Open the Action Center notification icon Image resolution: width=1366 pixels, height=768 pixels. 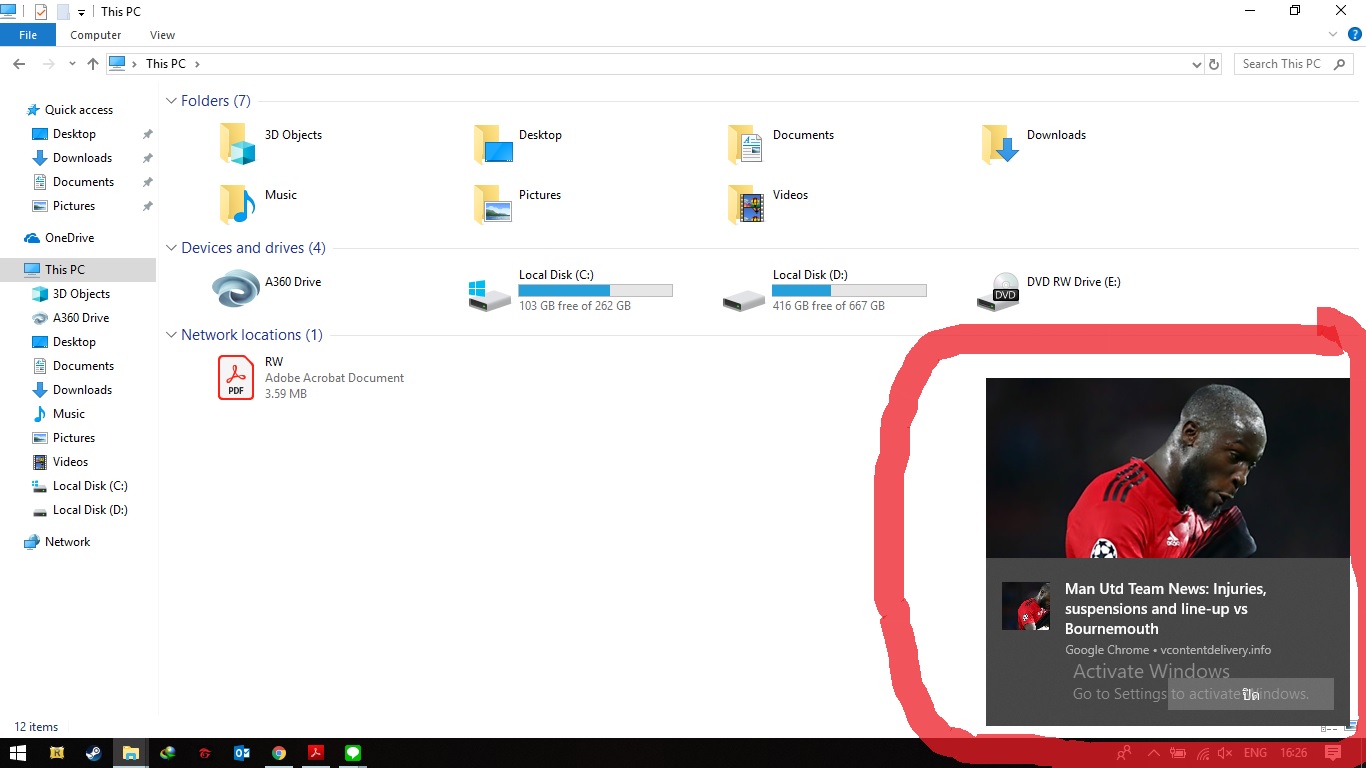(1333, 753)
